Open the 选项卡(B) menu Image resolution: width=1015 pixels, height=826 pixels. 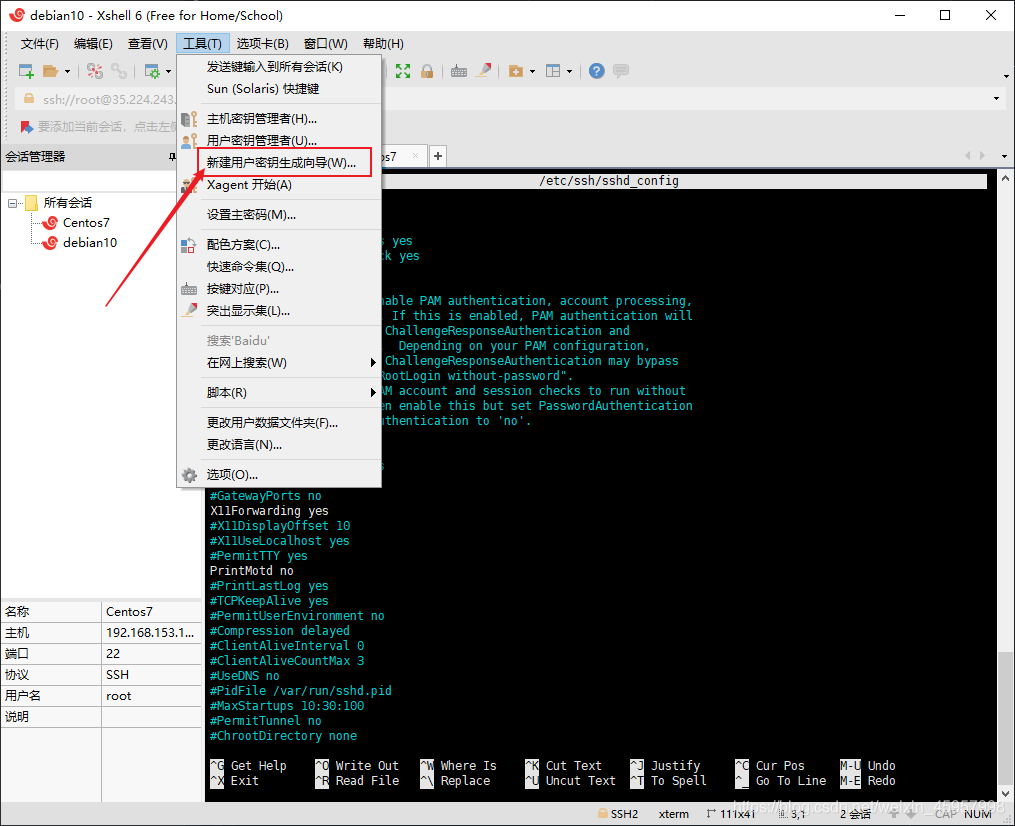coord(263,43)
